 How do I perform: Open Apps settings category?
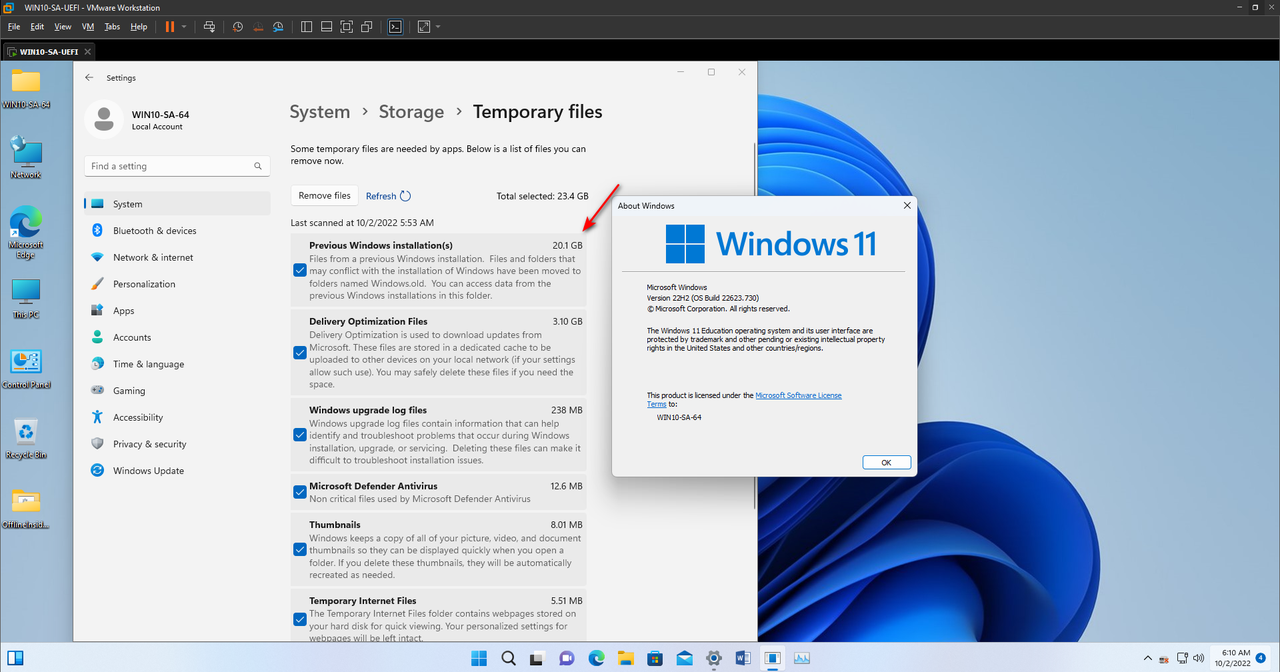click(x=177, y=311)
